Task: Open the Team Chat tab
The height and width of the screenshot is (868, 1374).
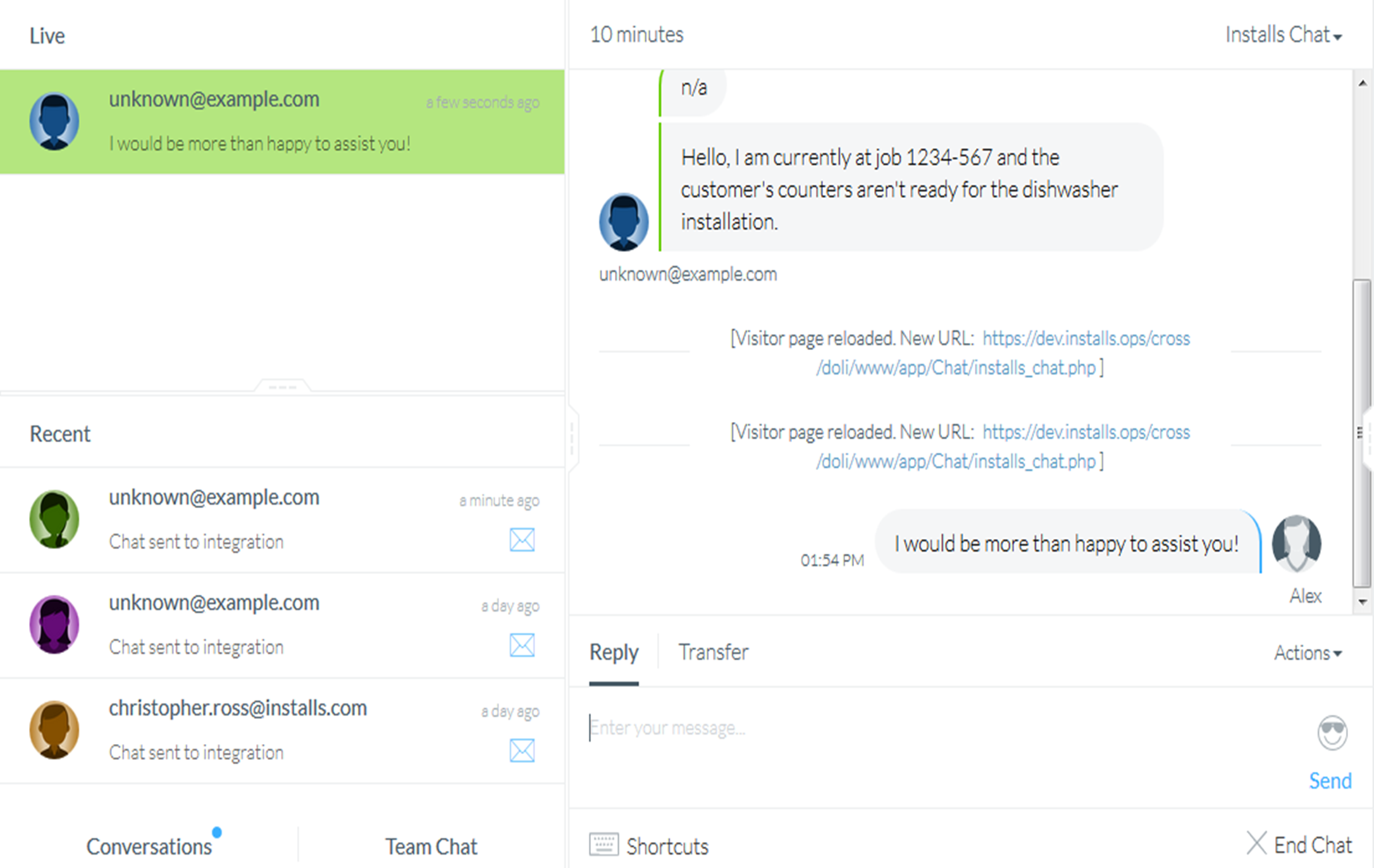Action: coord(431,846)
